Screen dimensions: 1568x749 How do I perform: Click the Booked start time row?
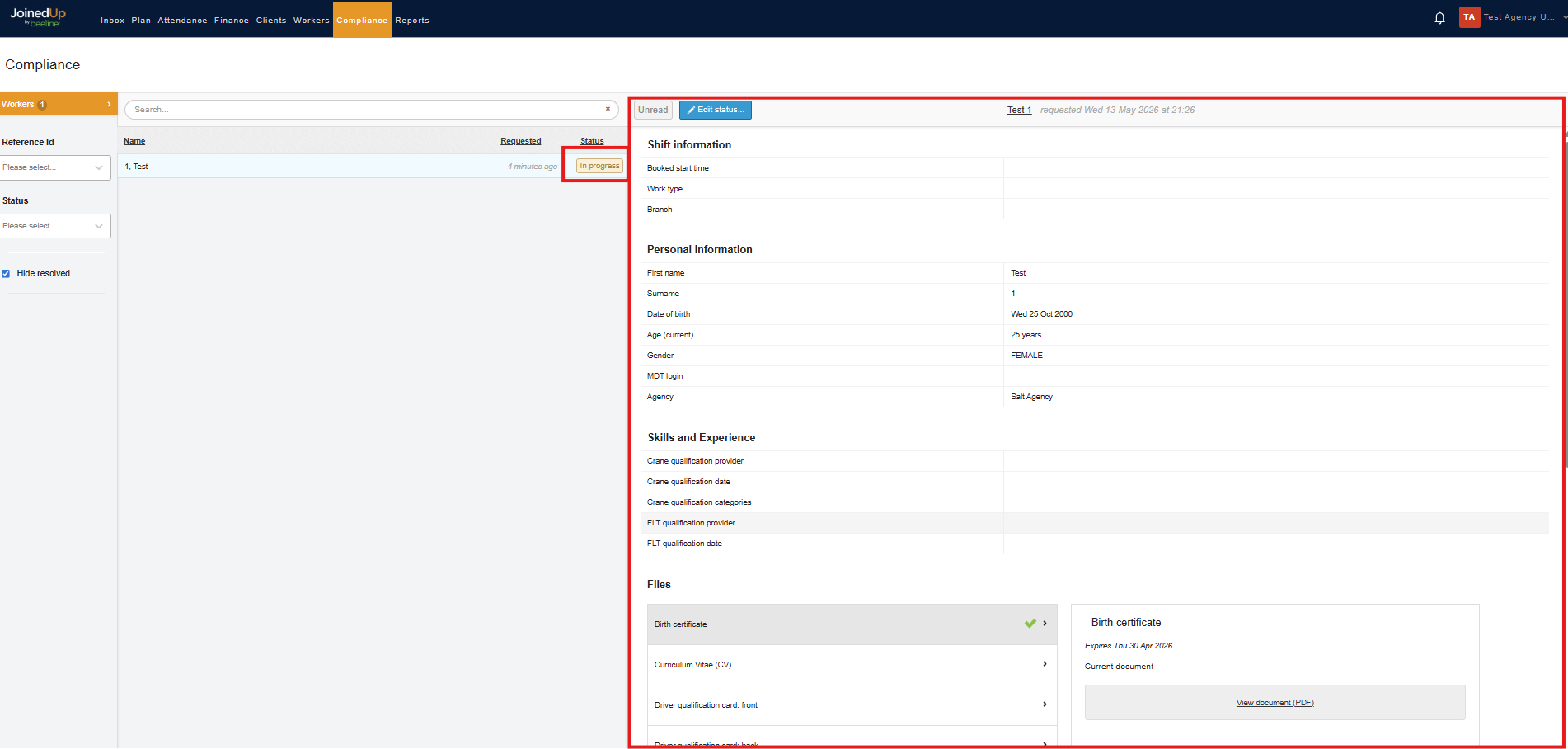point(1095,168)
